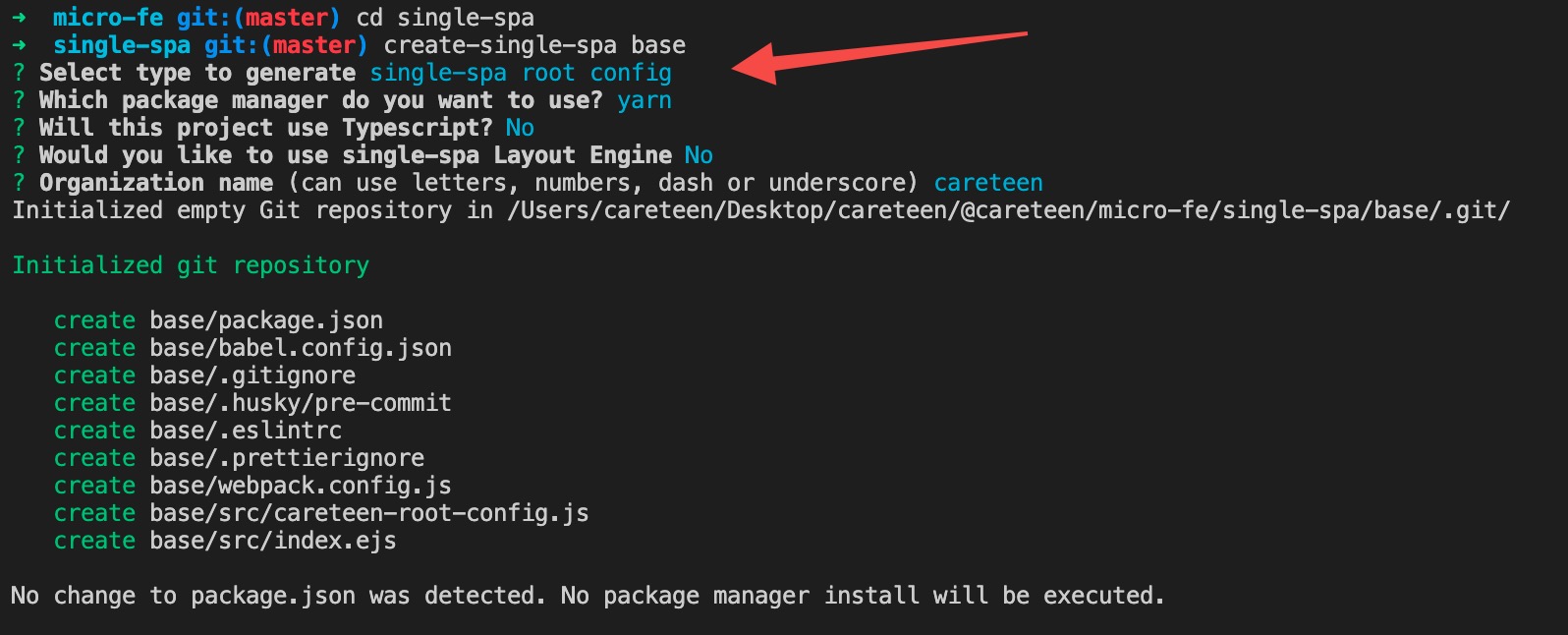Screen dimensions: 1568x635
Task: Click the 'No' answer for Typescript
Action: click(x=520, y=128)
